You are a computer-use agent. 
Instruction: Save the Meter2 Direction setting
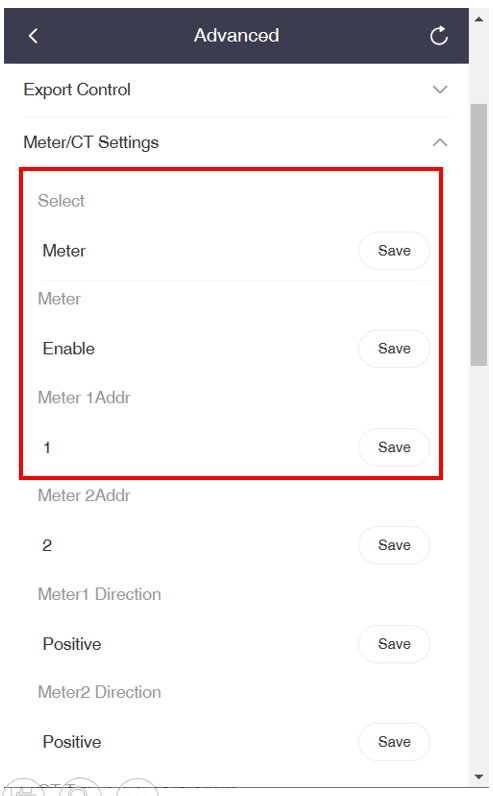[394, 742]
